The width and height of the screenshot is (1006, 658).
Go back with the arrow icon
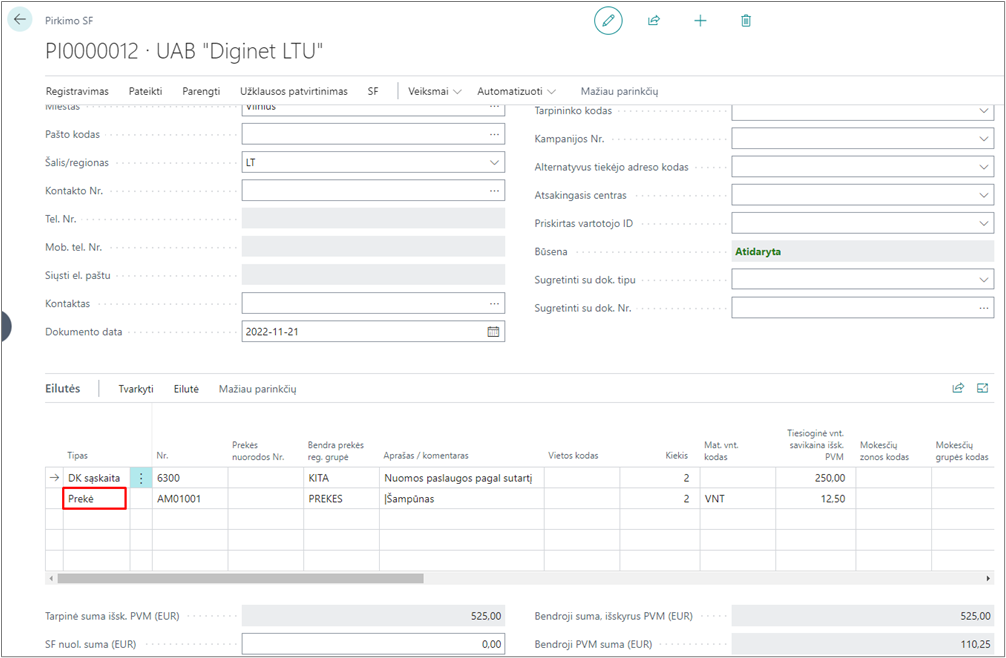20,20
